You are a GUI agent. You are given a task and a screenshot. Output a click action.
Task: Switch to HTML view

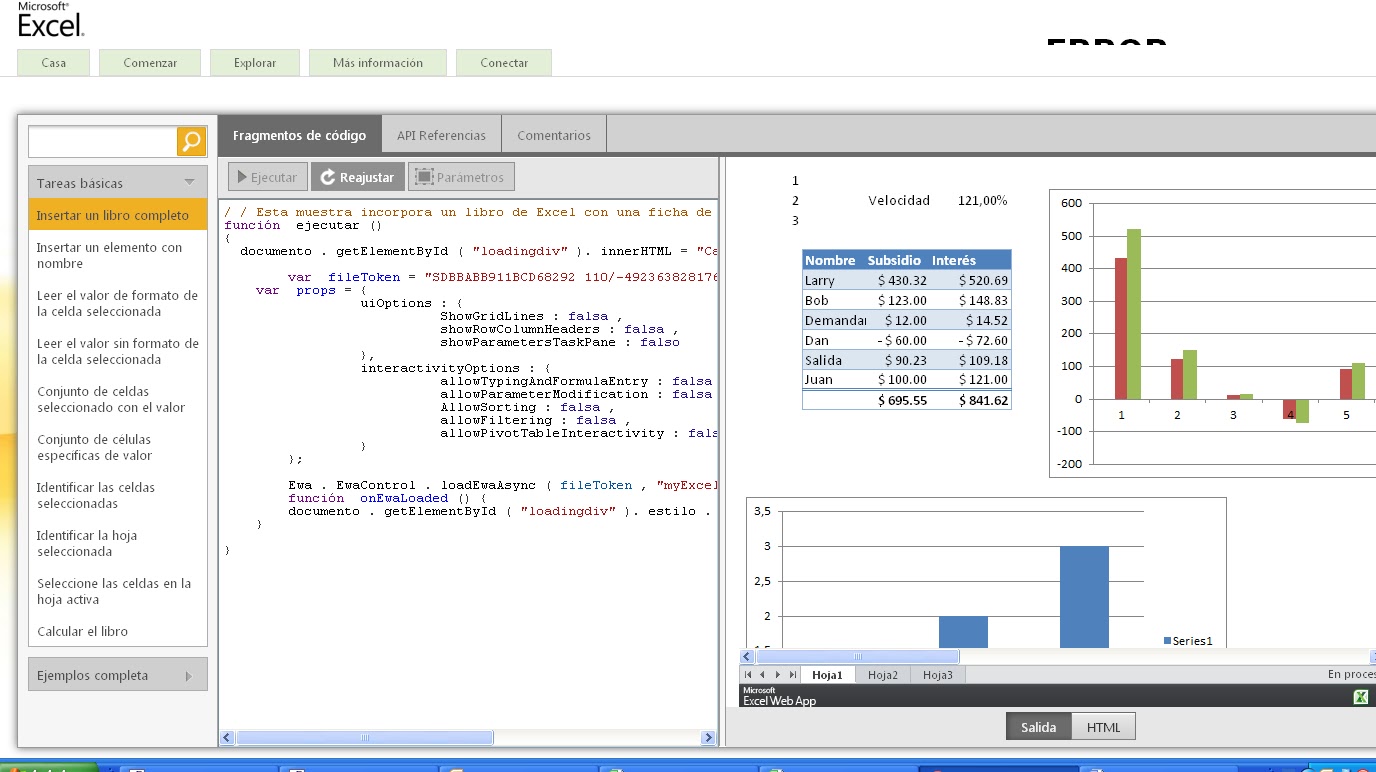(x=1103, y=726)
